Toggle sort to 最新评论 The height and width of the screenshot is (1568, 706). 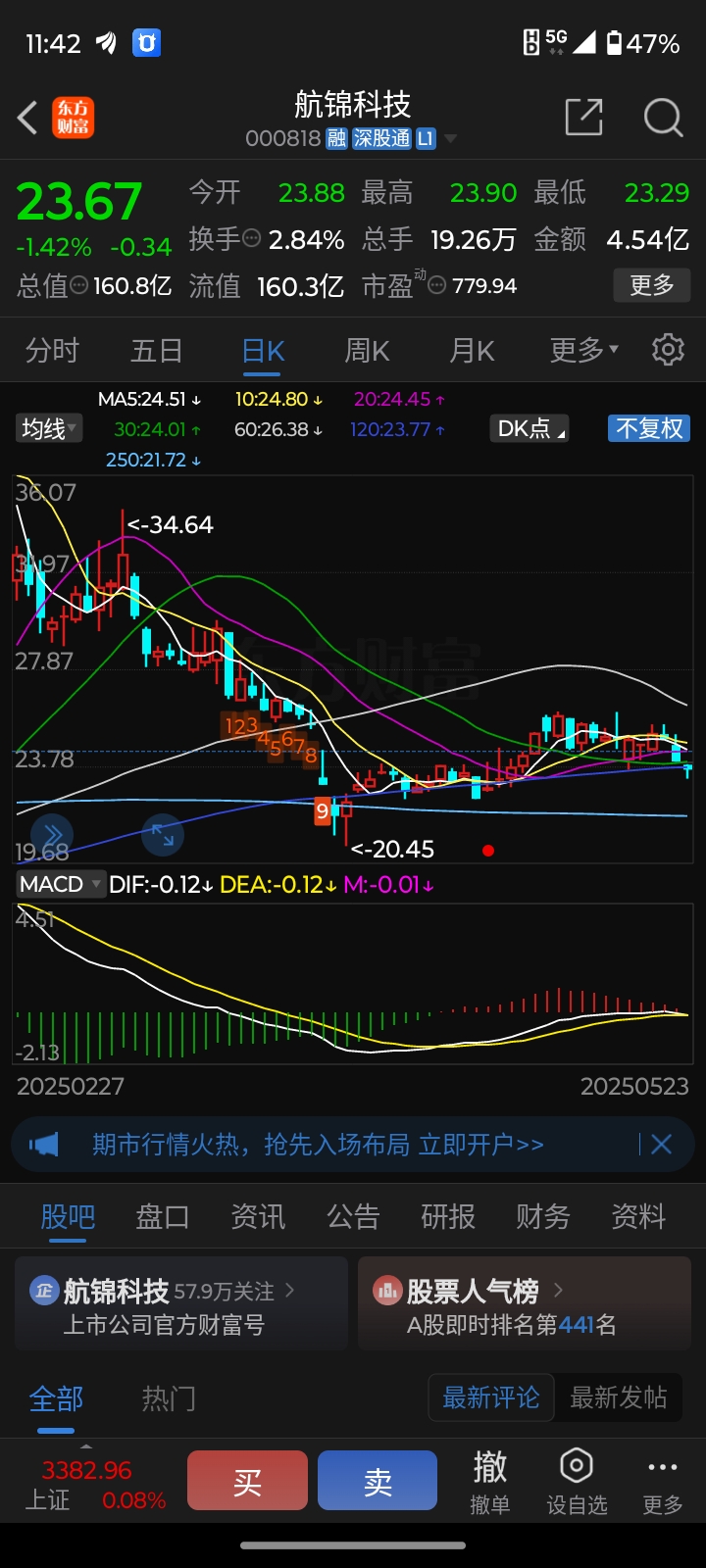491,1397
